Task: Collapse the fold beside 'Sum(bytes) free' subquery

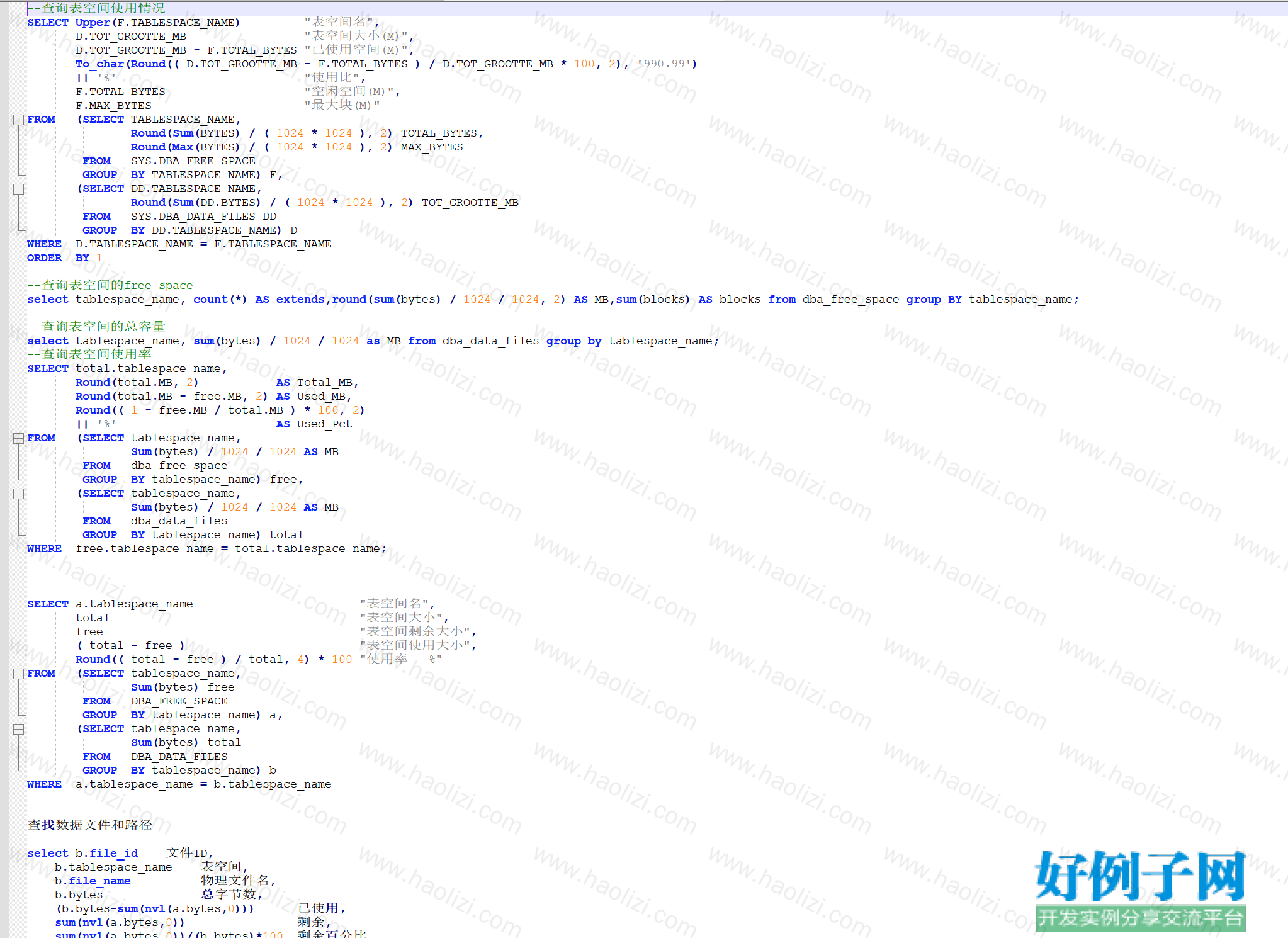Action: pos(19,674)
